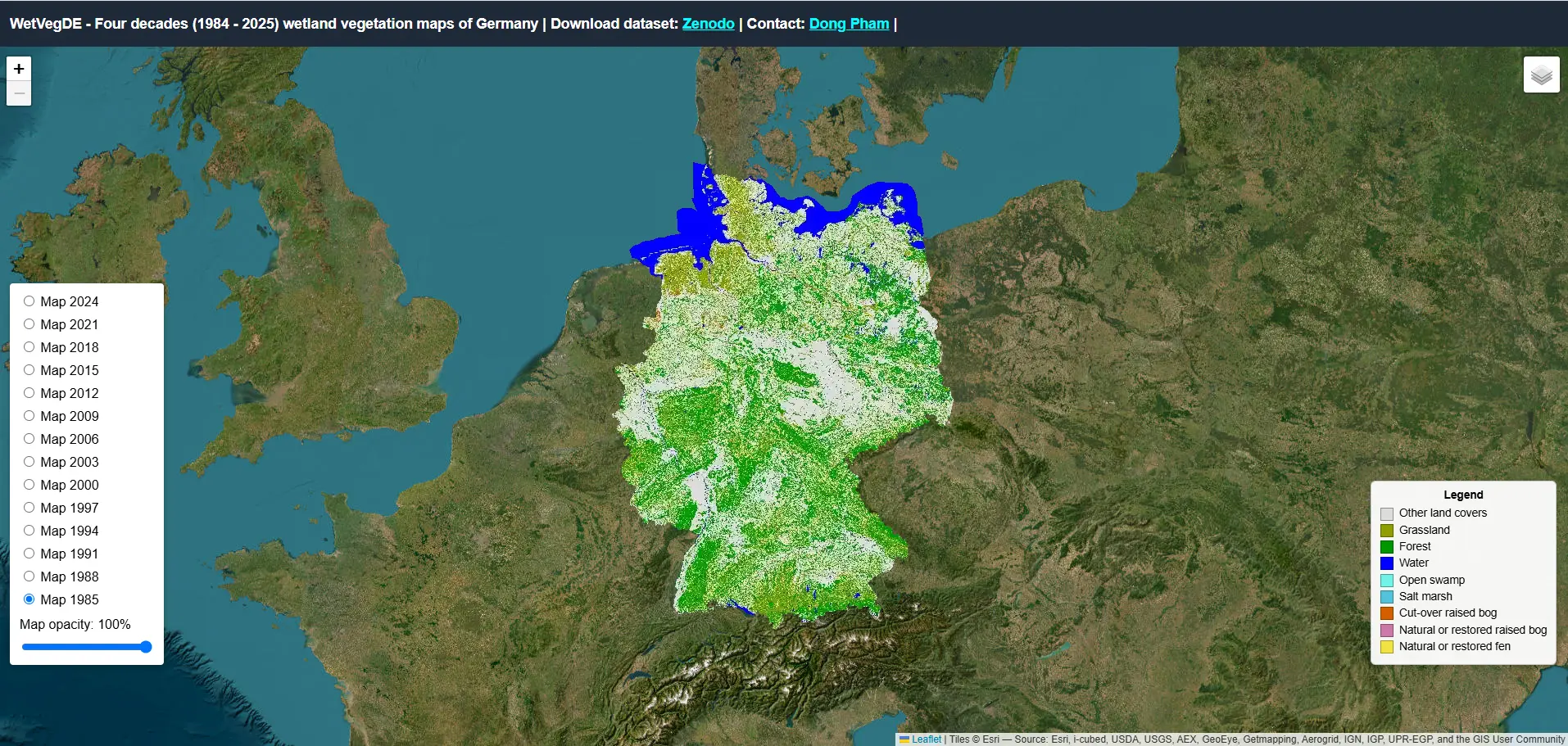Open the Dong Pham contact link

pyautogui.click(x=849, y=24)
